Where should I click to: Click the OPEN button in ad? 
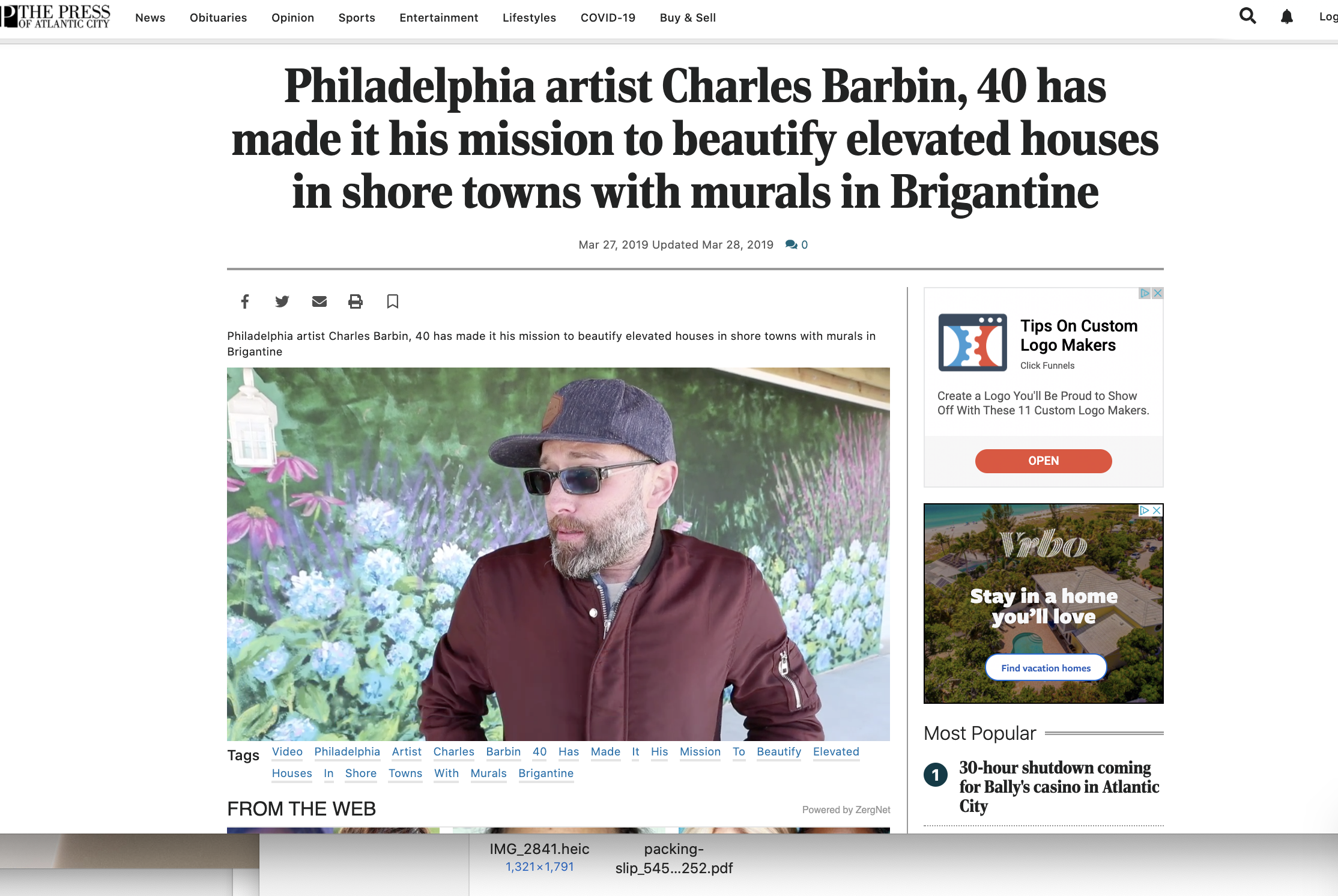pyautogui.click(x=1043, y=461)
